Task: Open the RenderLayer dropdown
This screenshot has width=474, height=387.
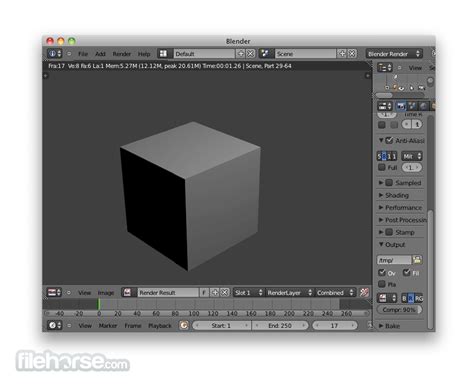Action: pyautogui.click(x=289, y=293)
